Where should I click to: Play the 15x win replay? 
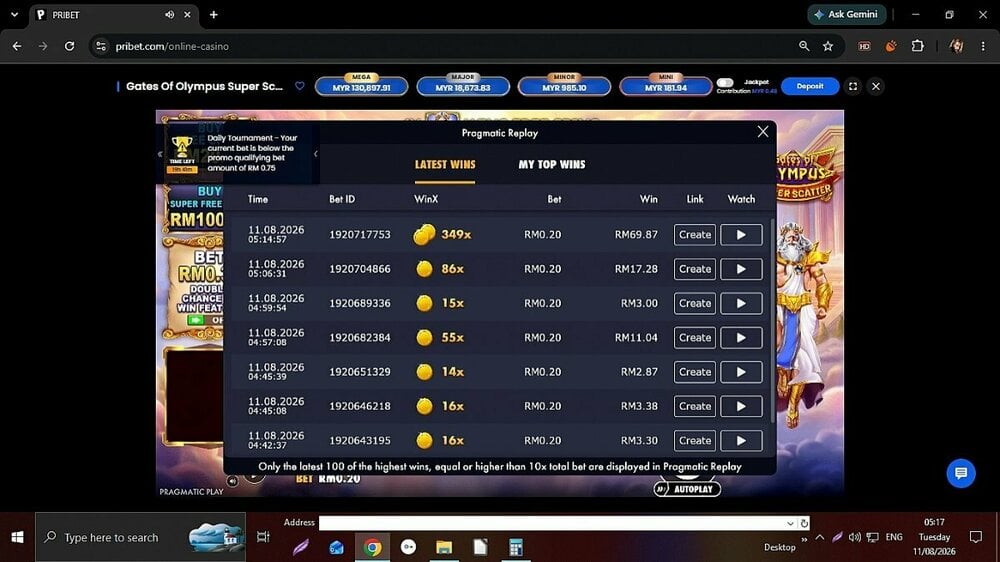pos(741,304)
